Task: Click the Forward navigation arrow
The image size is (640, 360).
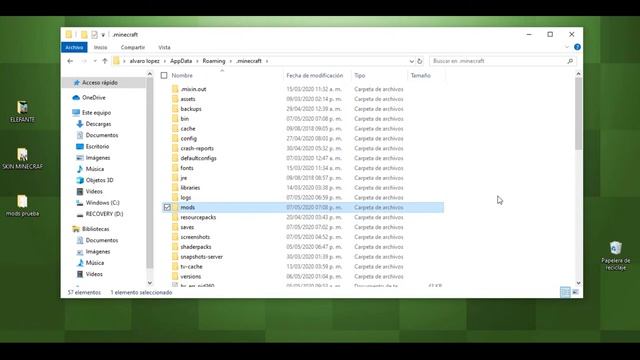Action: pos(84,61)
